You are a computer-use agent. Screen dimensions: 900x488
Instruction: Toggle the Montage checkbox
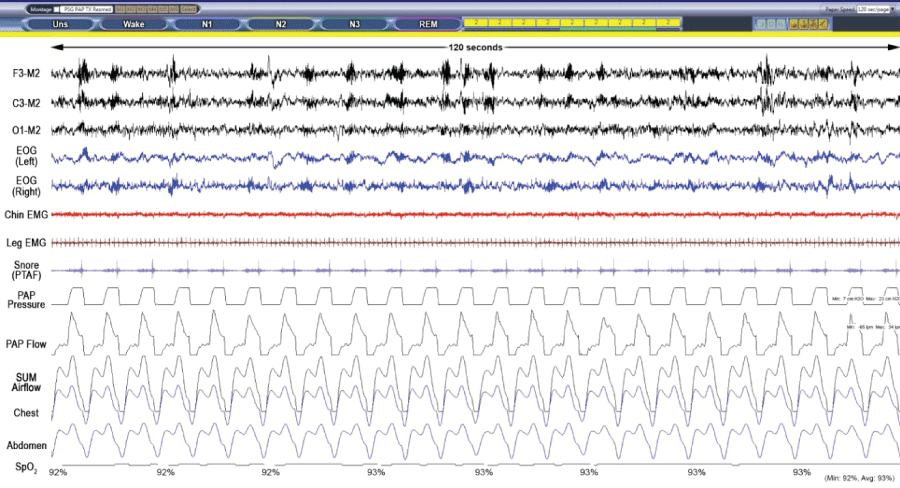pyautogui.click(x=57, y=9)
